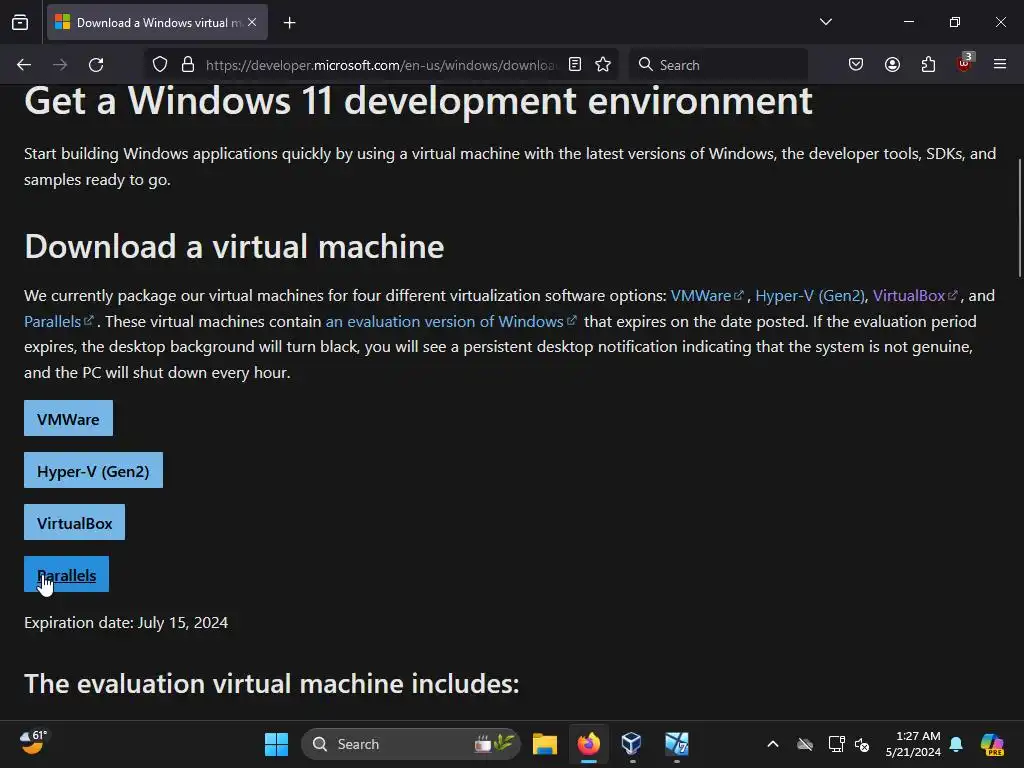Screen dimensions: 1024x768
Task: Click the taskbar Search box
Action: point(411,744)
